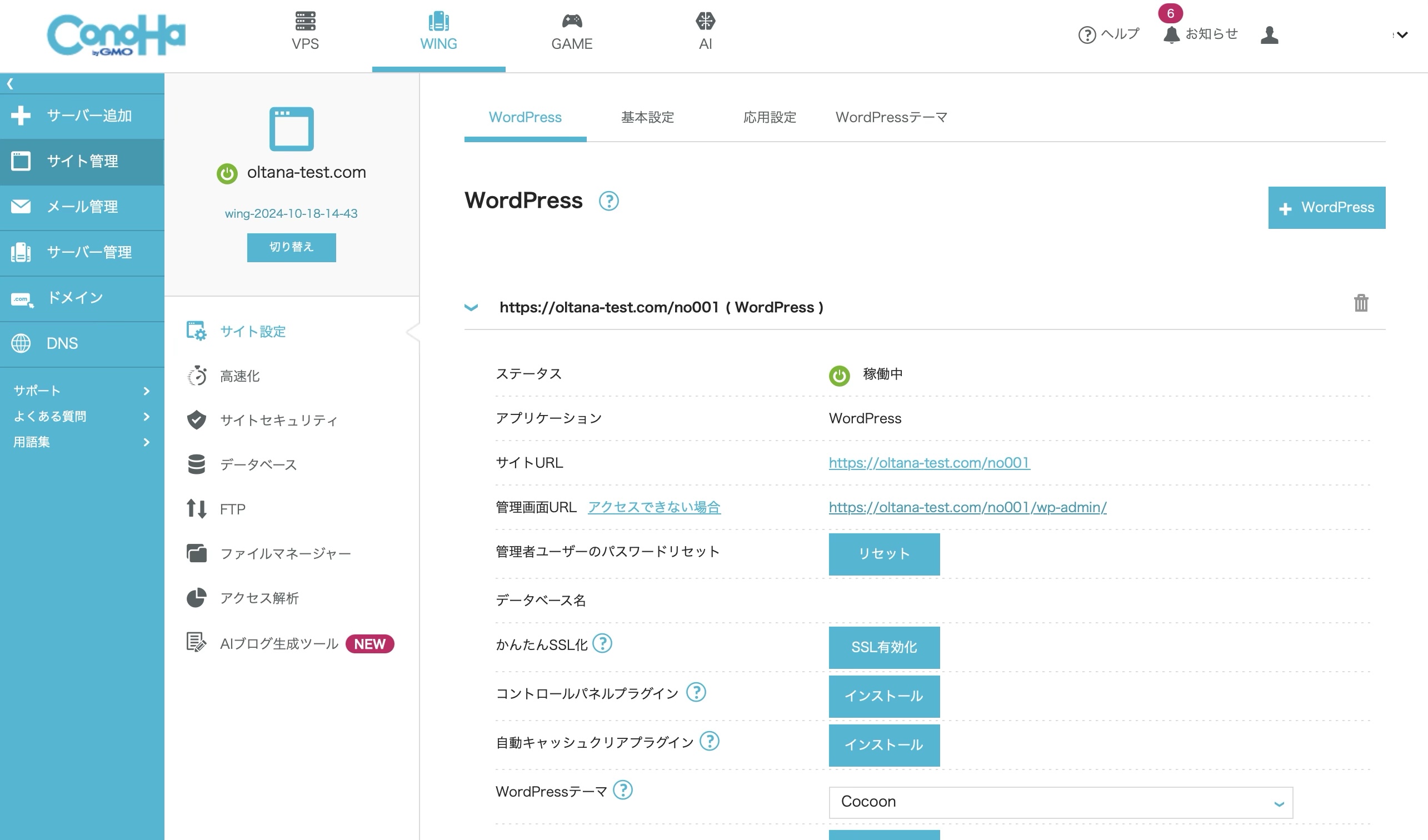This screenshot has width=1428, height=840.
Task: Click サーバー追加 in the sidebar
Action: point(82,116)
